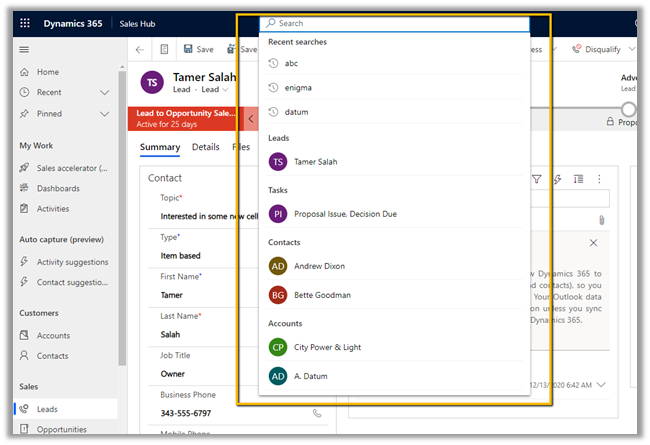Viewport: 650px width, 445px height.
Task: Open account A. Datum result
Action: click(x=394, y=376)
